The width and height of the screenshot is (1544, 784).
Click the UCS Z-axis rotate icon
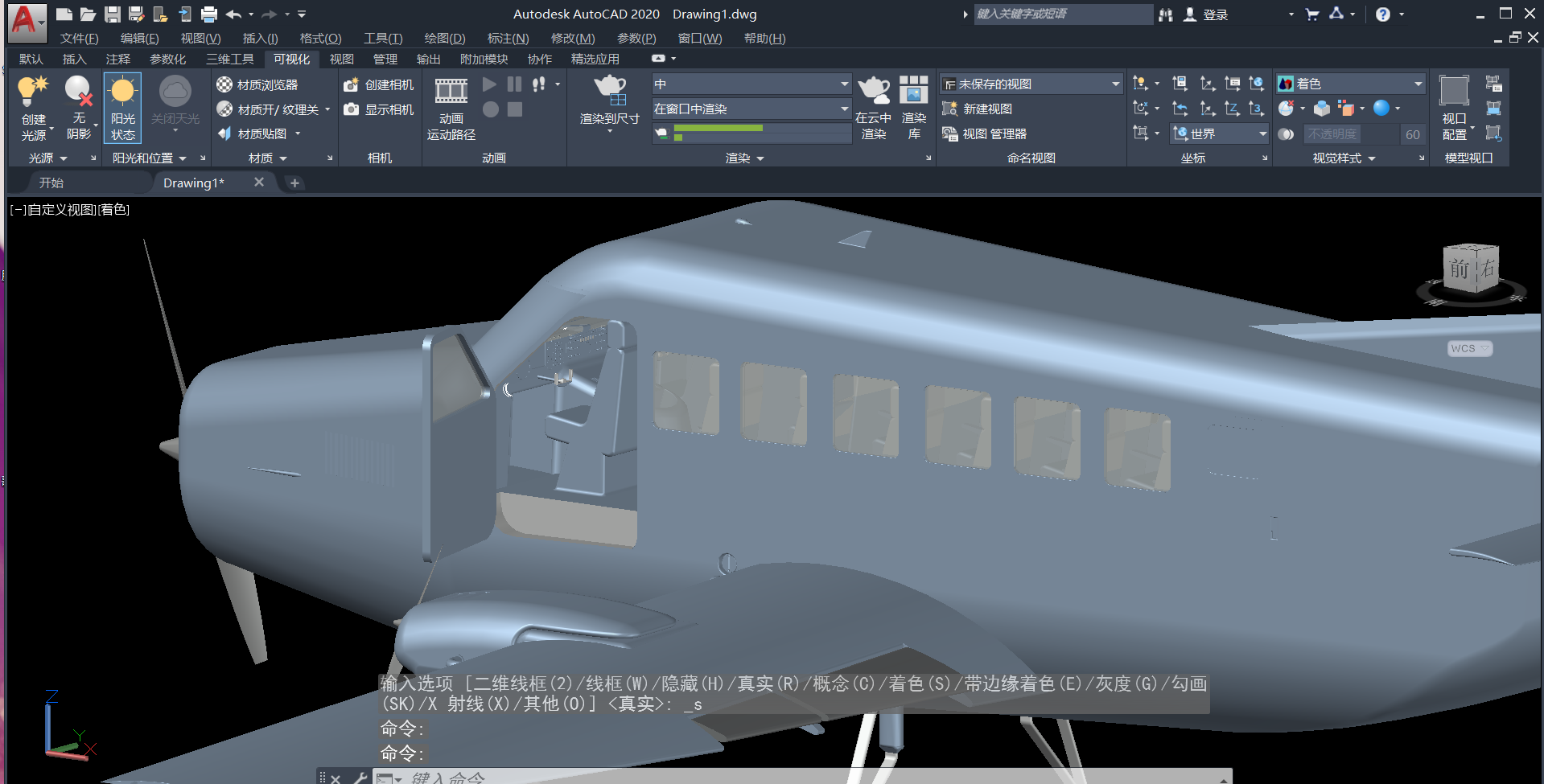tap(1232, 109)
